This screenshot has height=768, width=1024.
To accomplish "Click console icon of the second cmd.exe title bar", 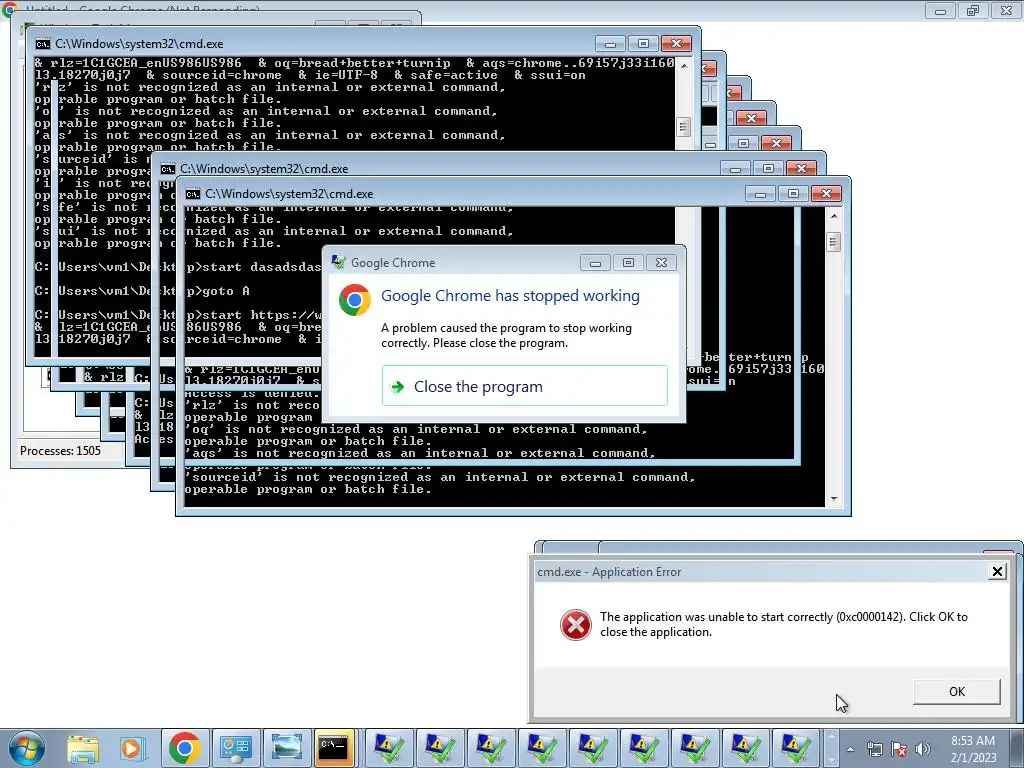I will click(x=168, y=169).
